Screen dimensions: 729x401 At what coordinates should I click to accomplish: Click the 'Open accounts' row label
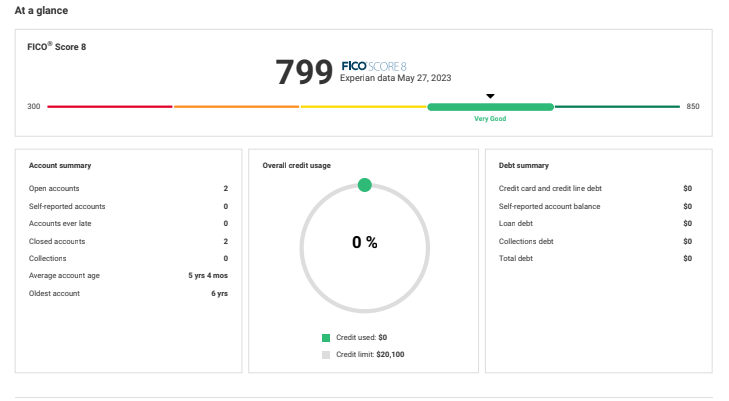coord(54,188)
